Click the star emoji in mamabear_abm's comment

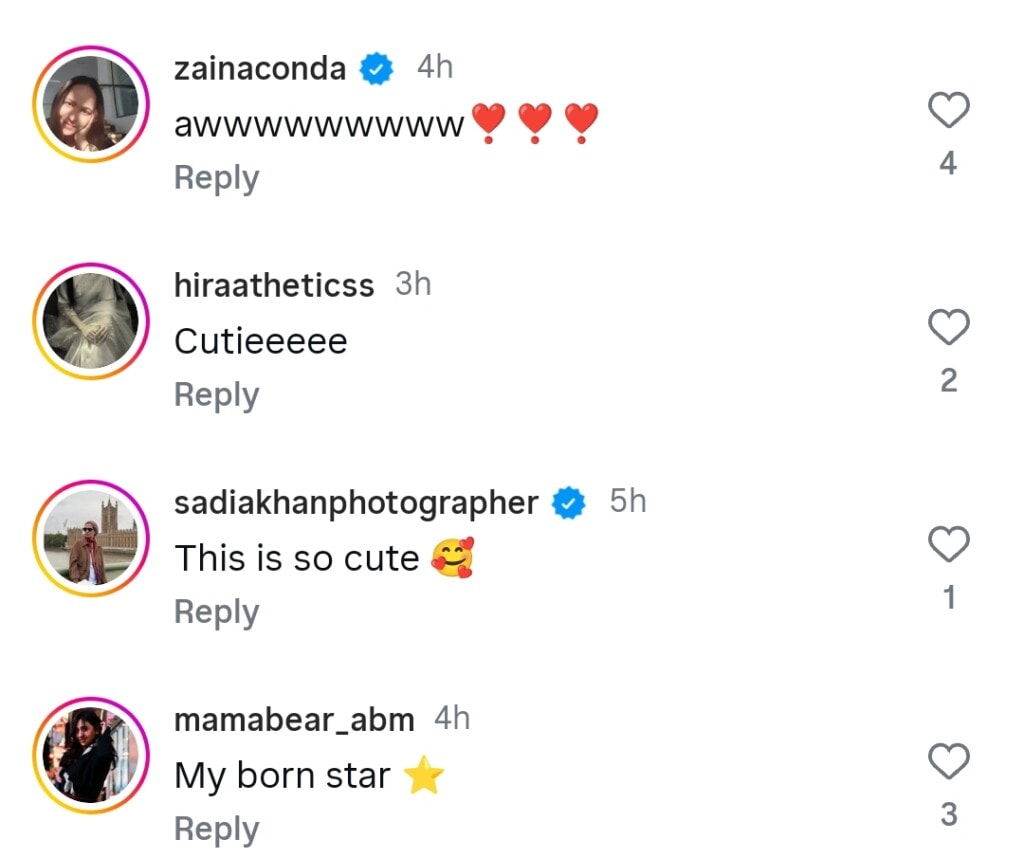tap(424, 775)
